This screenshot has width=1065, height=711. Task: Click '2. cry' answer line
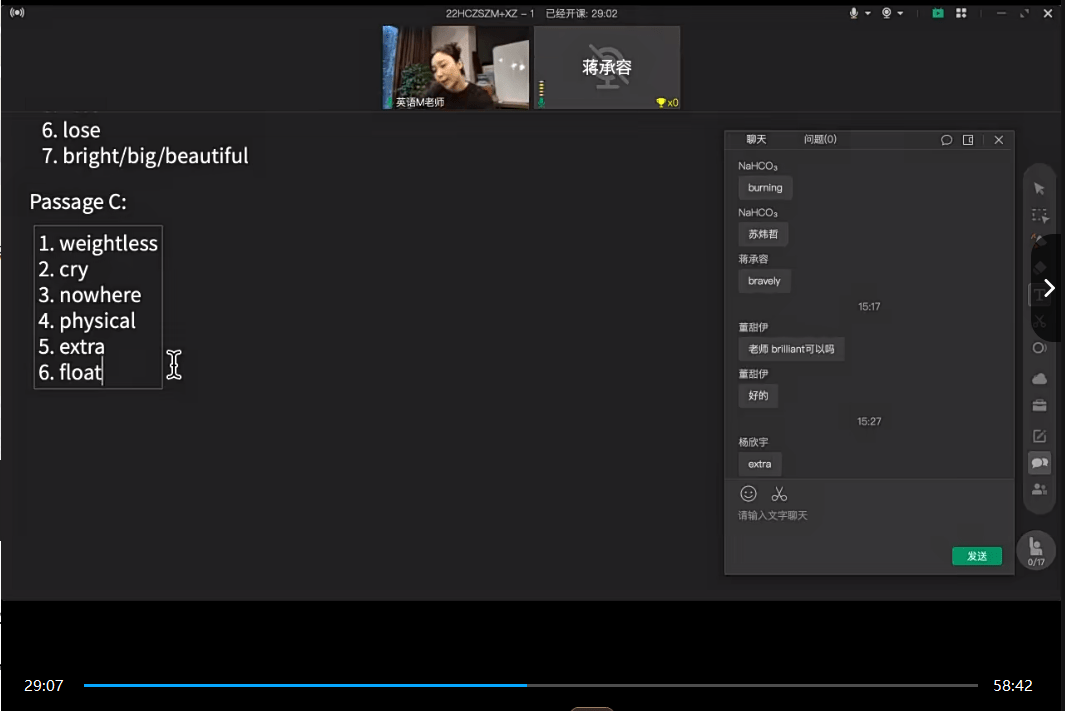pos(63,269)
